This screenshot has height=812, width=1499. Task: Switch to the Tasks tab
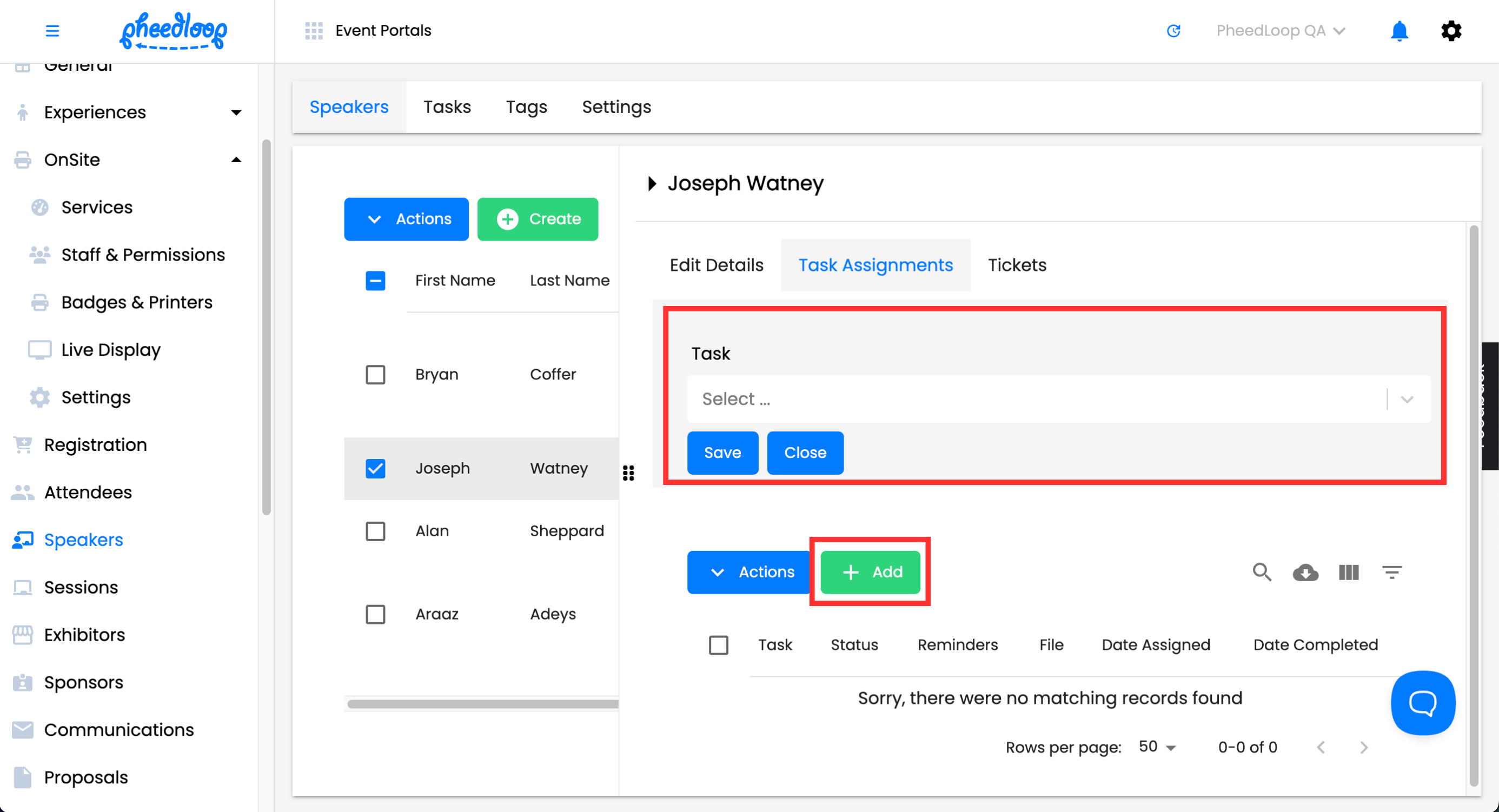(x=447, y=107)
